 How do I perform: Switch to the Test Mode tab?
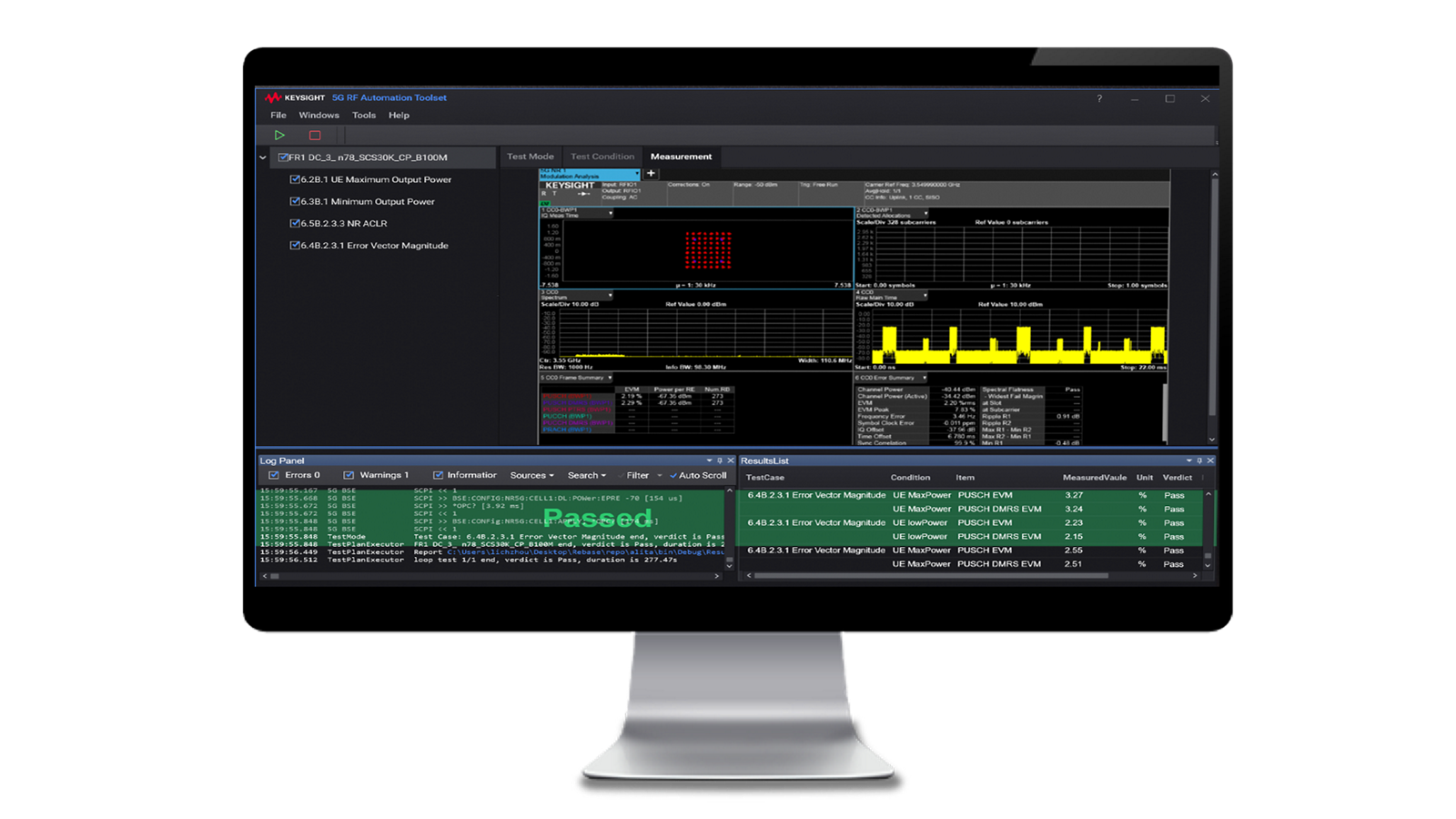(x=530, y=157)
